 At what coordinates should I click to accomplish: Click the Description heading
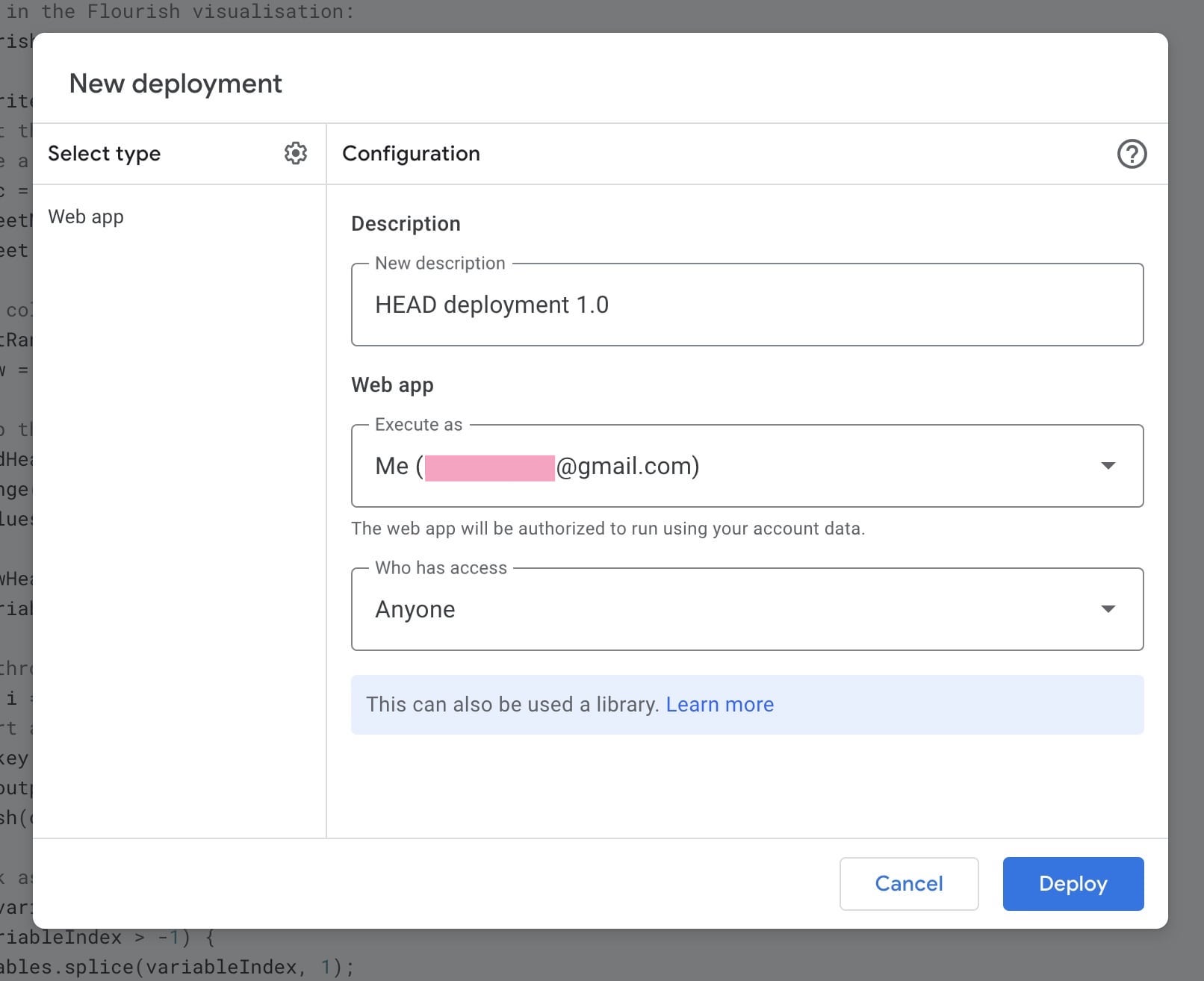click(x=406, y=224)
